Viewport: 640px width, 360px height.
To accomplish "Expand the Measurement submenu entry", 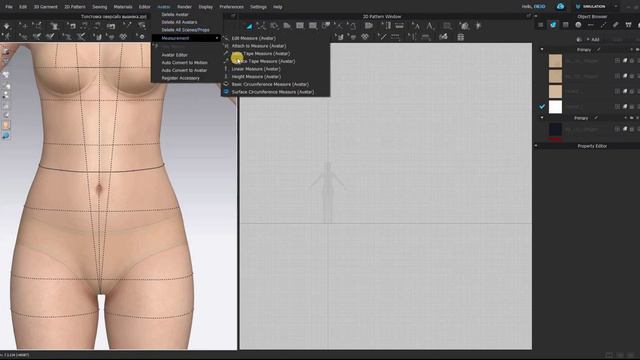I will [186, 38].
